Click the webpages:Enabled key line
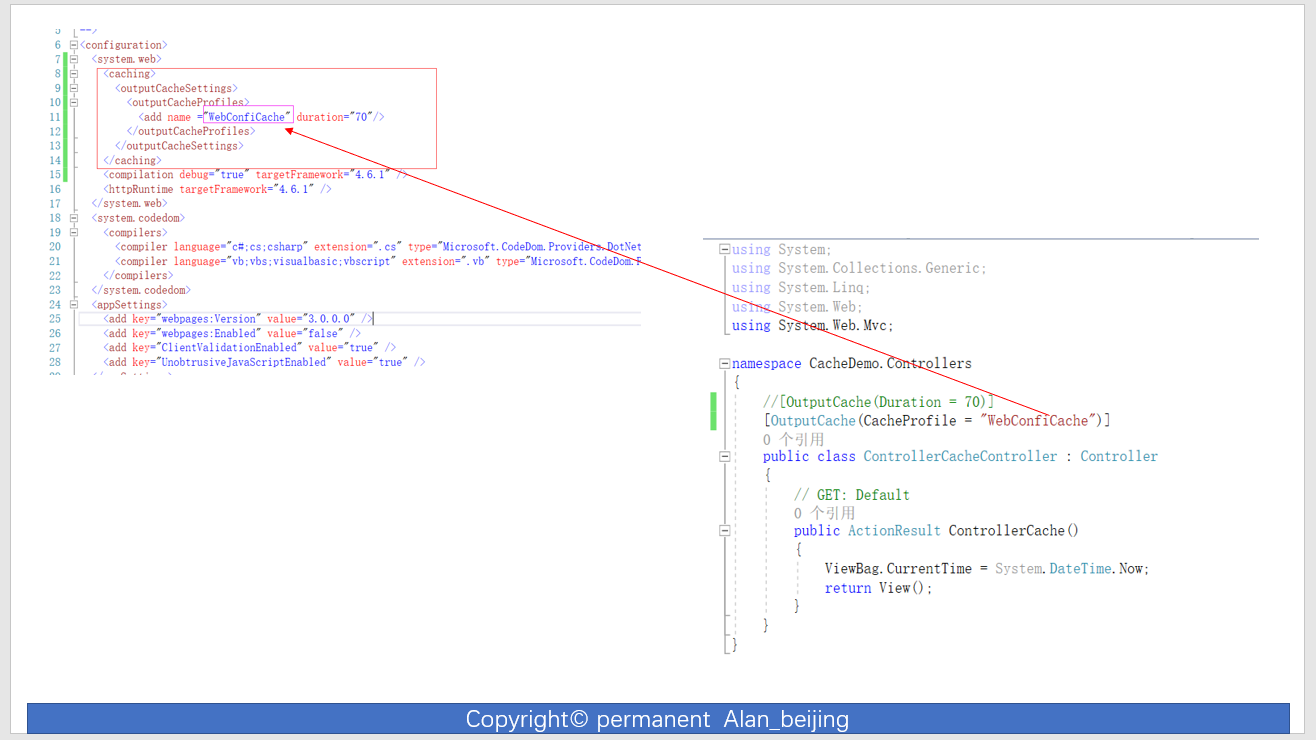The height and width of the screenshot is (740, 1316). point(232,333)
